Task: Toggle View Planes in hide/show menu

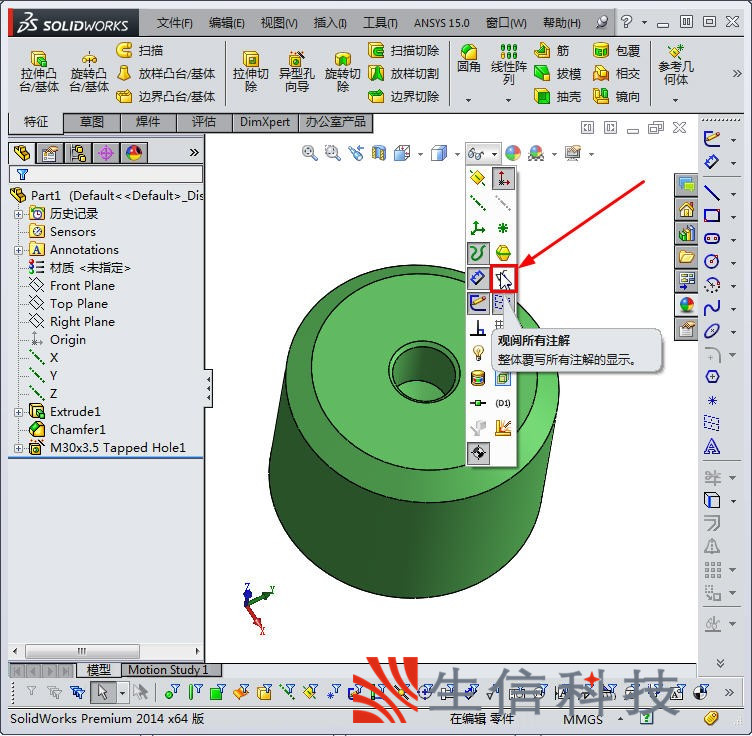Action: [478, 178]
